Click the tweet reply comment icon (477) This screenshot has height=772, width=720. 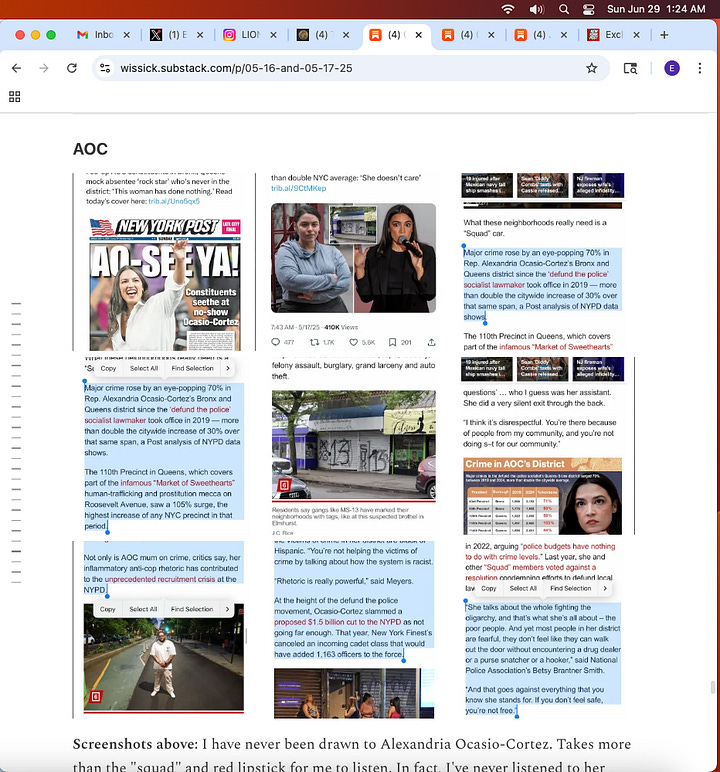[x=275, y=342]
